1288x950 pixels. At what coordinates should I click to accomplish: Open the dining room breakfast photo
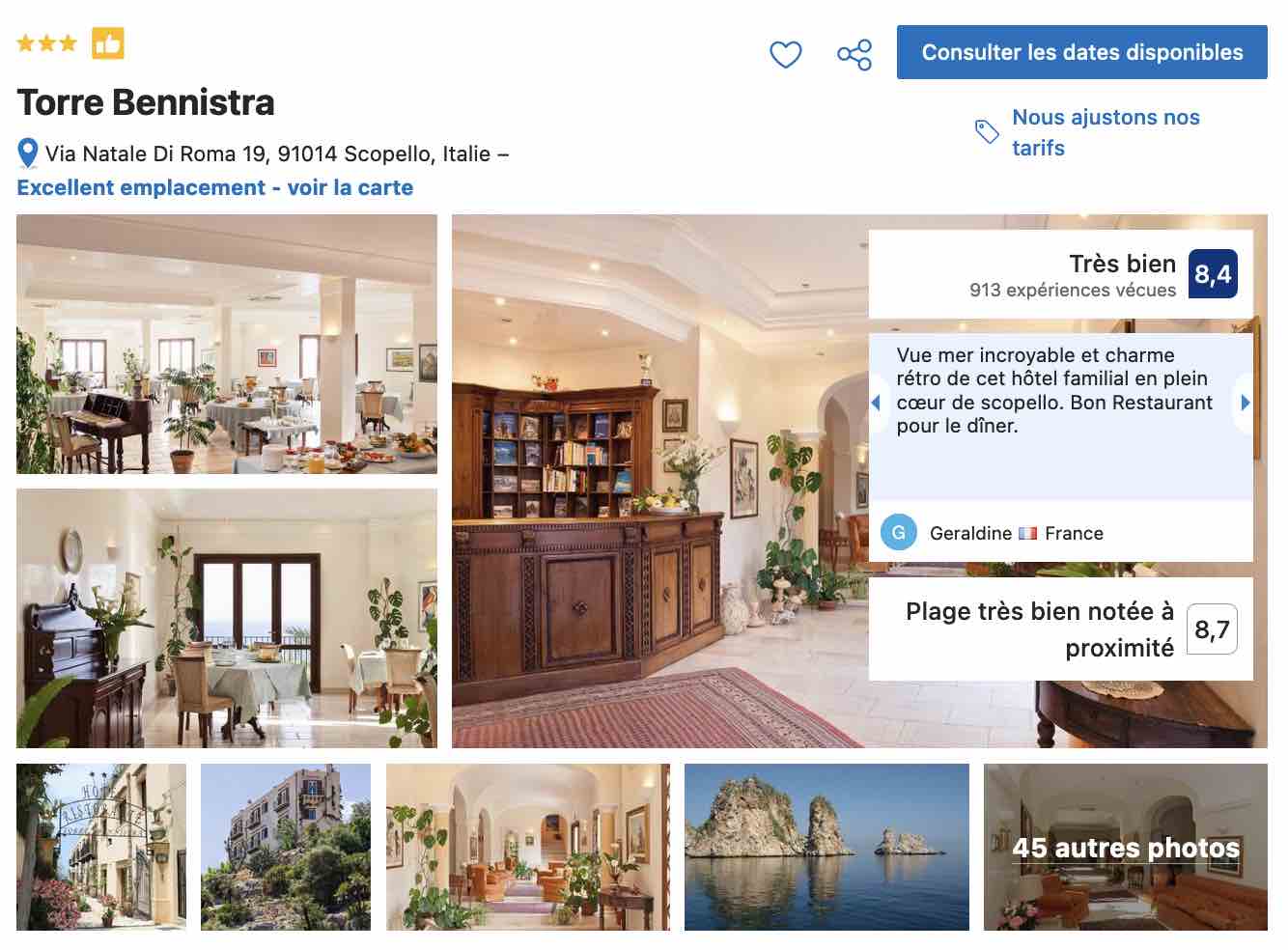coord(227,345)
